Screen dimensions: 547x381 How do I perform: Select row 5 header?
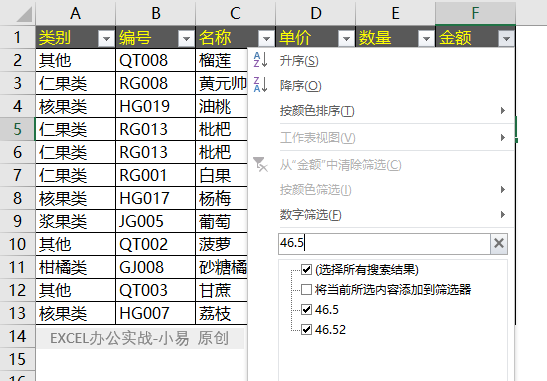coord(17,129)
